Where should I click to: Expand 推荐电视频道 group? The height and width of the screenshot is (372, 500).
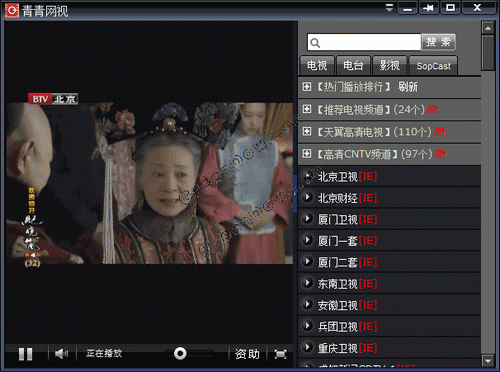[307, 109]
